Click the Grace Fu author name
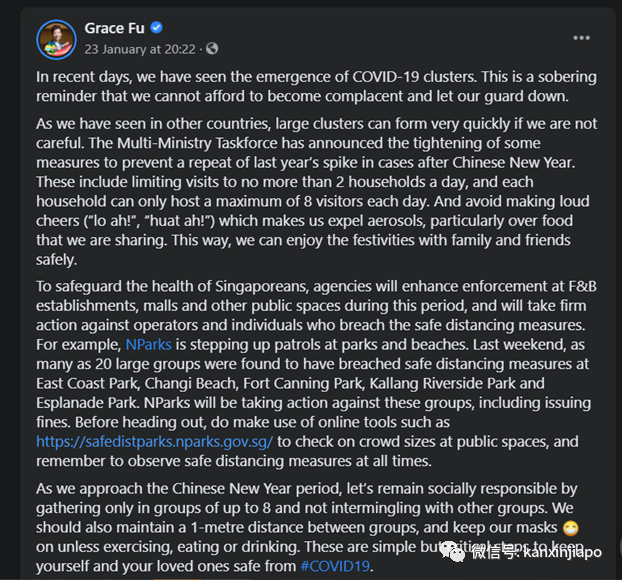 point(117,28)
